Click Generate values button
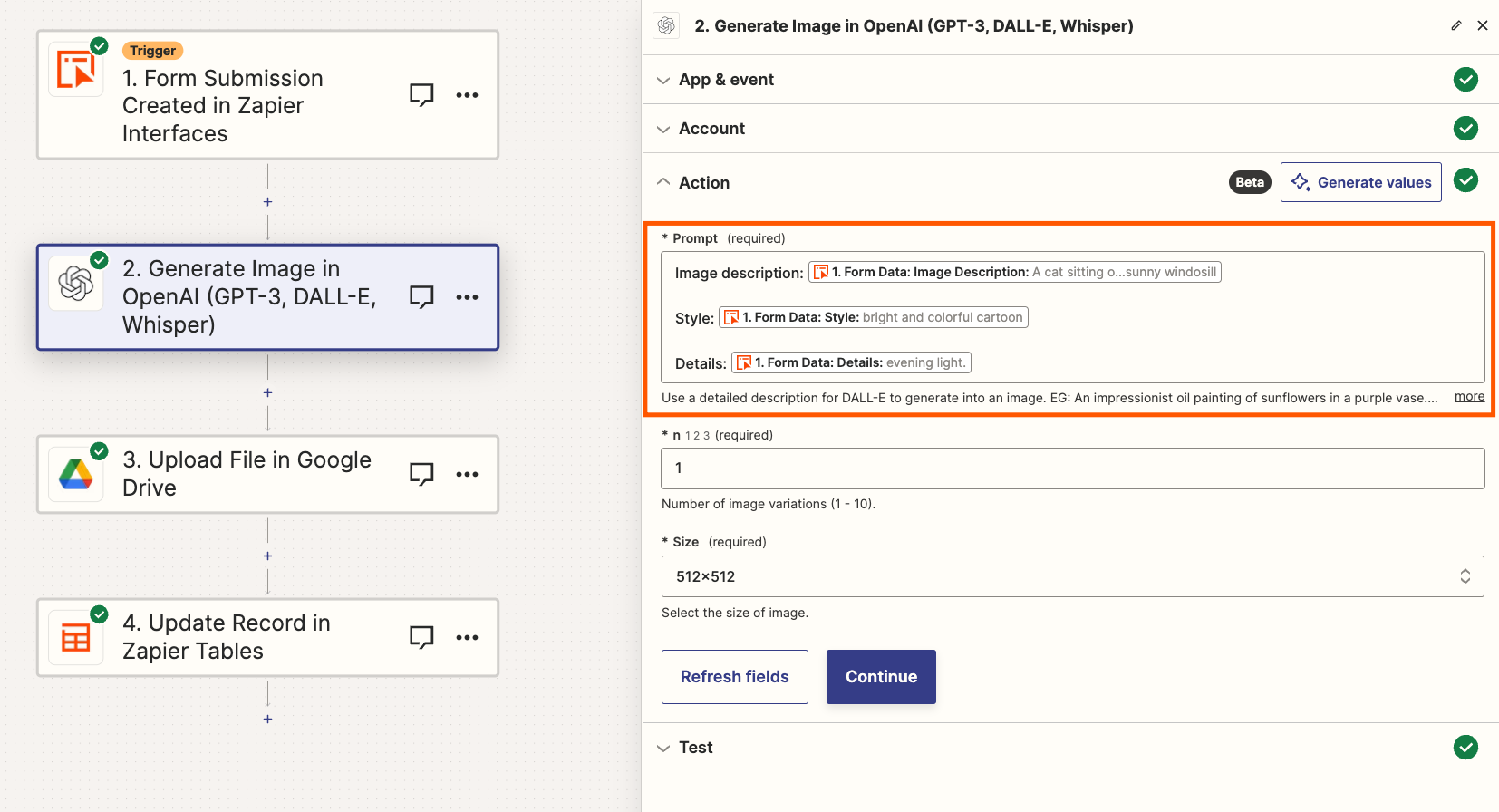The image size is (1499, 812). coord(1360,182)
